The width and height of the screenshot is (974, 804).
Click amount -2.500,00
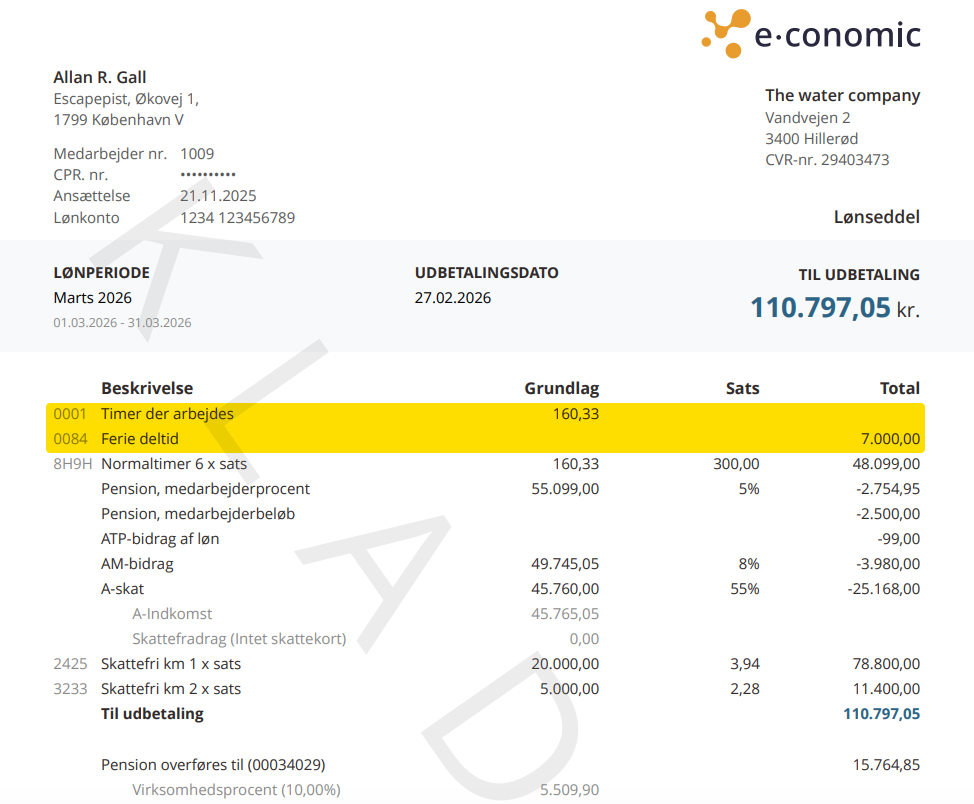point(888,514)
